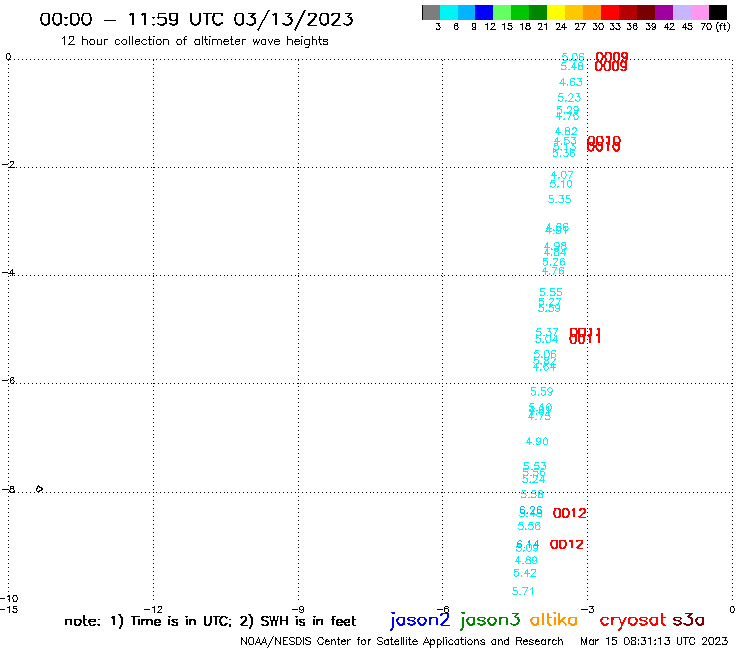Click the 5.42 wave height reading

(x=525, y=573)
